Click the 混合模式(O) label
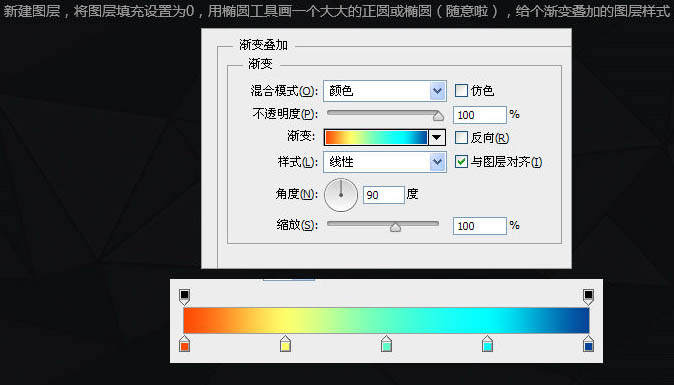Image resolution: width=674 pixels, height=385 pixels. point(284,91)
